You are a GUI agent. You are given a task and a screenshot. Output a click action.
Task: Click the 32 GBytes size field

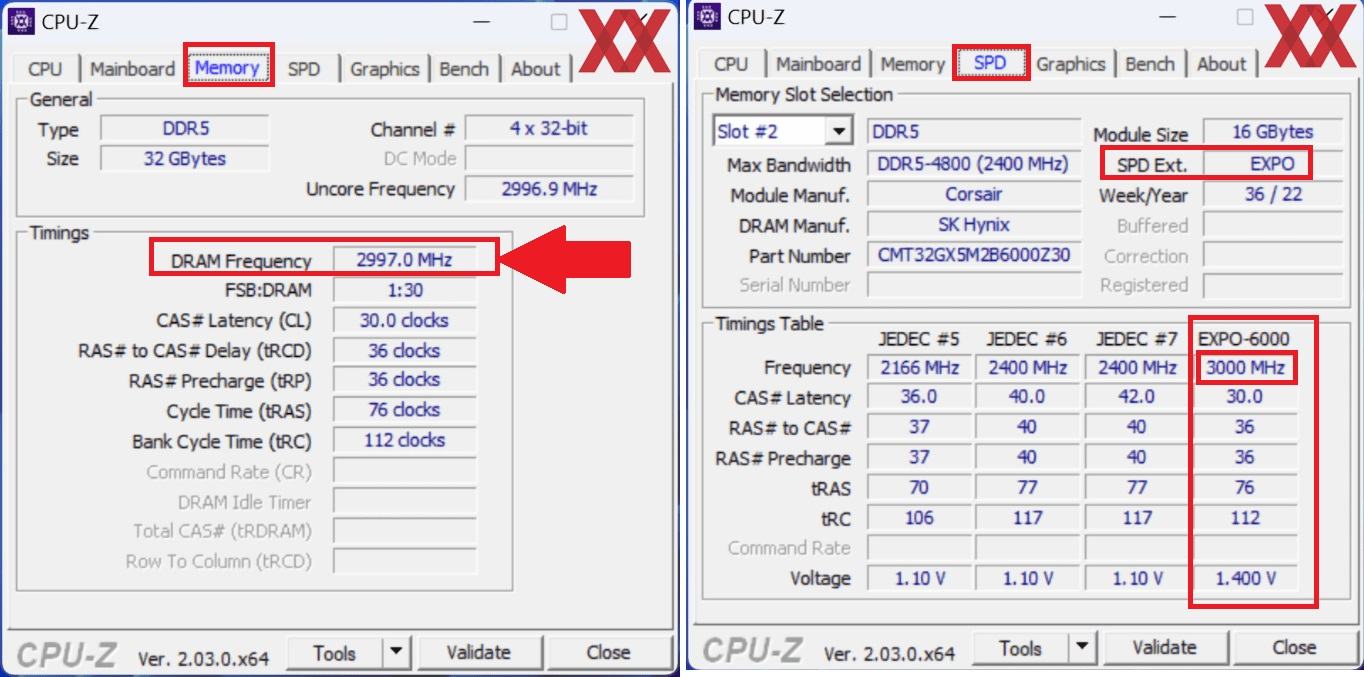[x=185, y=159]
